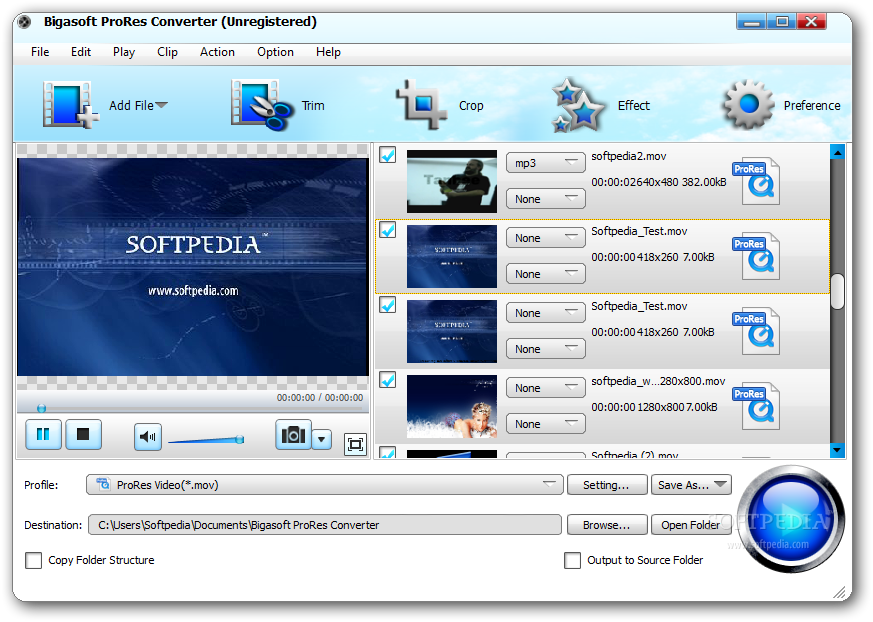Open second None dropdown of softpedia_w...280x800.mov
Viewport: 873px width, 622px height.
click(x=546, y=424)
